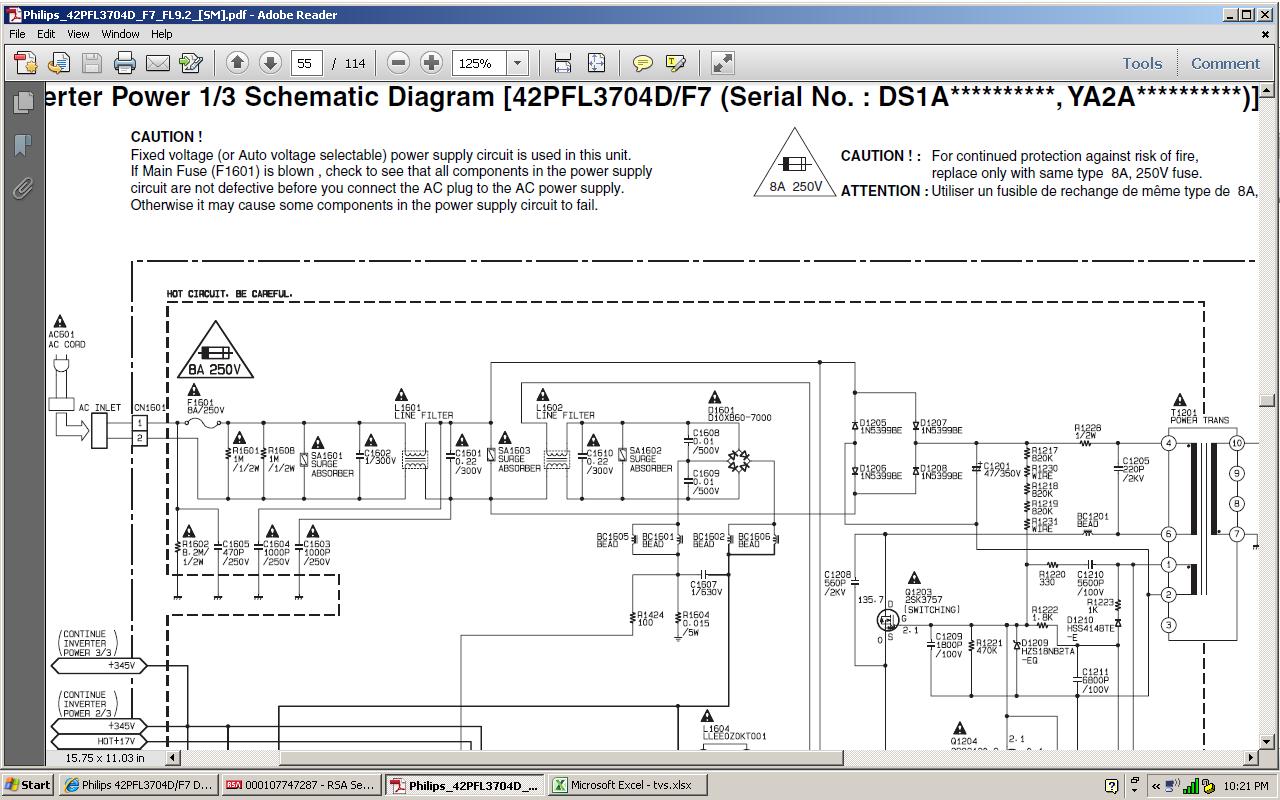This screenshot has width=1280, height=800.
Task: Open the Comment pane
Action: (x=1225, y=63)
